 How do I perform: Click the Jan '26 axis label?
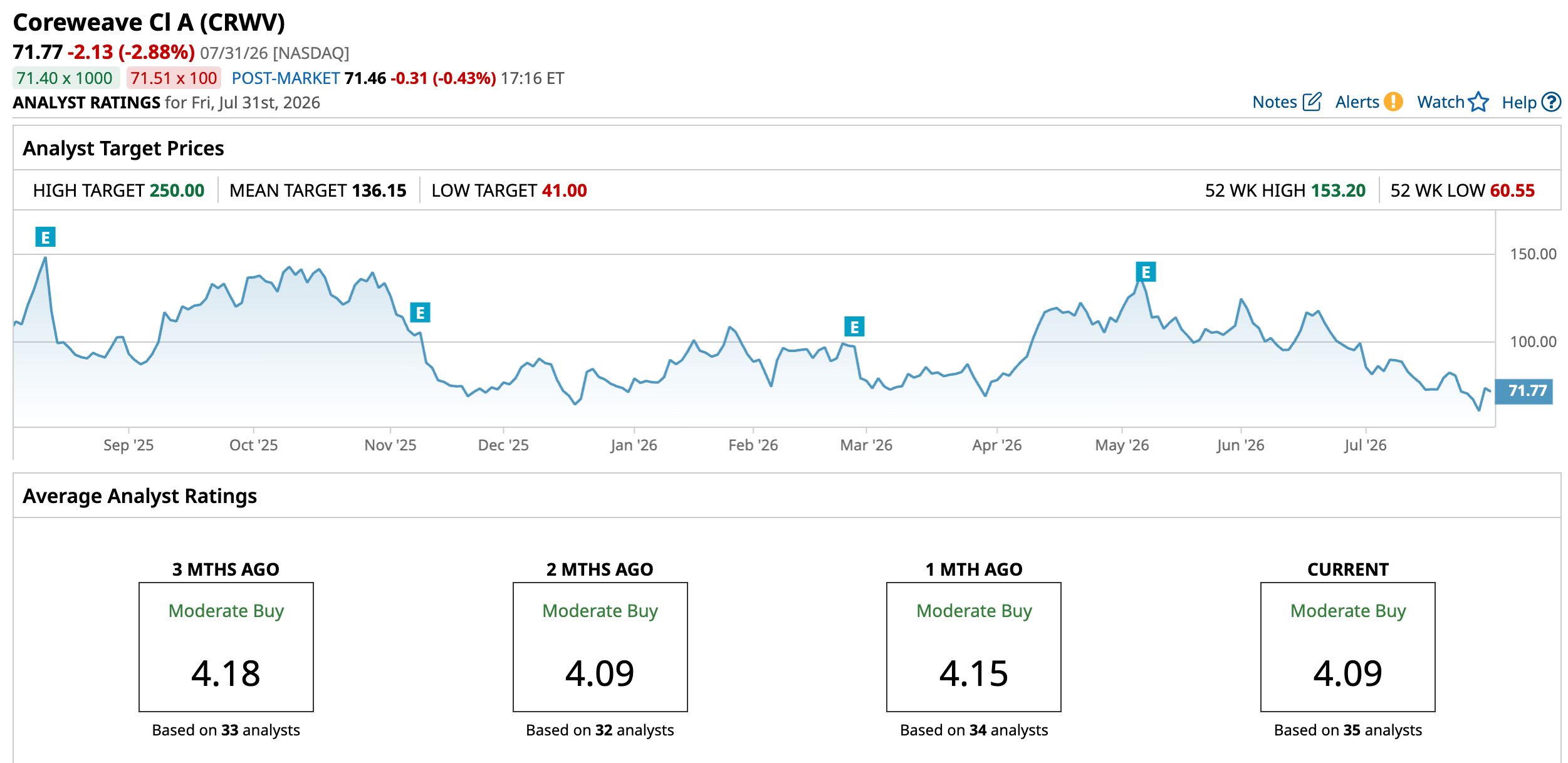(634, 445)
